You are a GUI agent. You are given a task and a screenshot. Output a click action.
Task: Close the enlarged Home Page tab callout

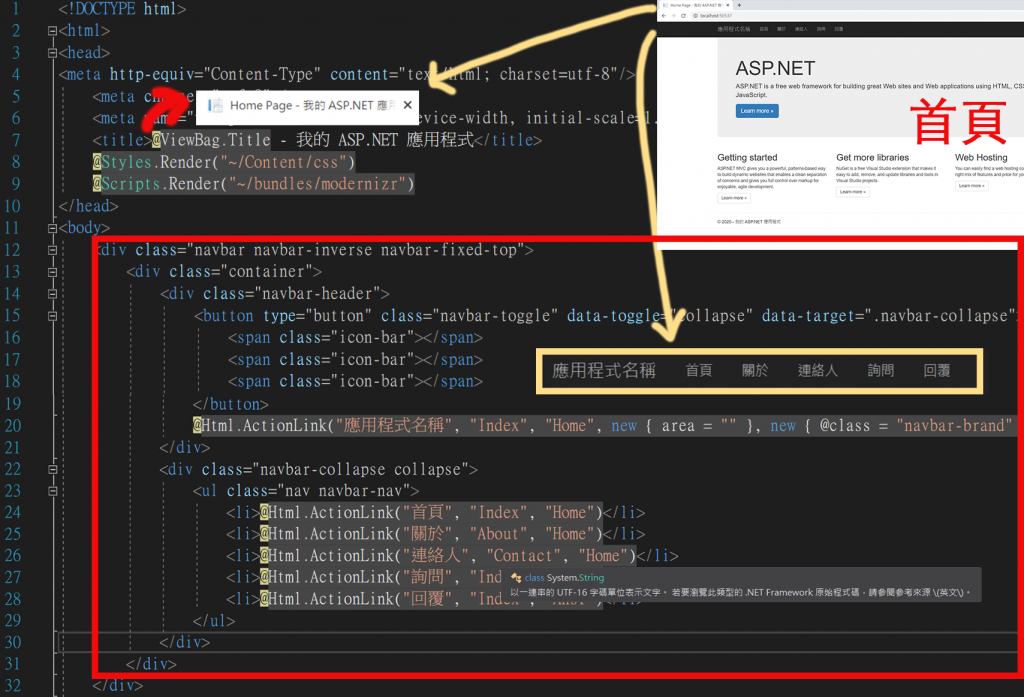pyautogui.click(x=408, y=105)
